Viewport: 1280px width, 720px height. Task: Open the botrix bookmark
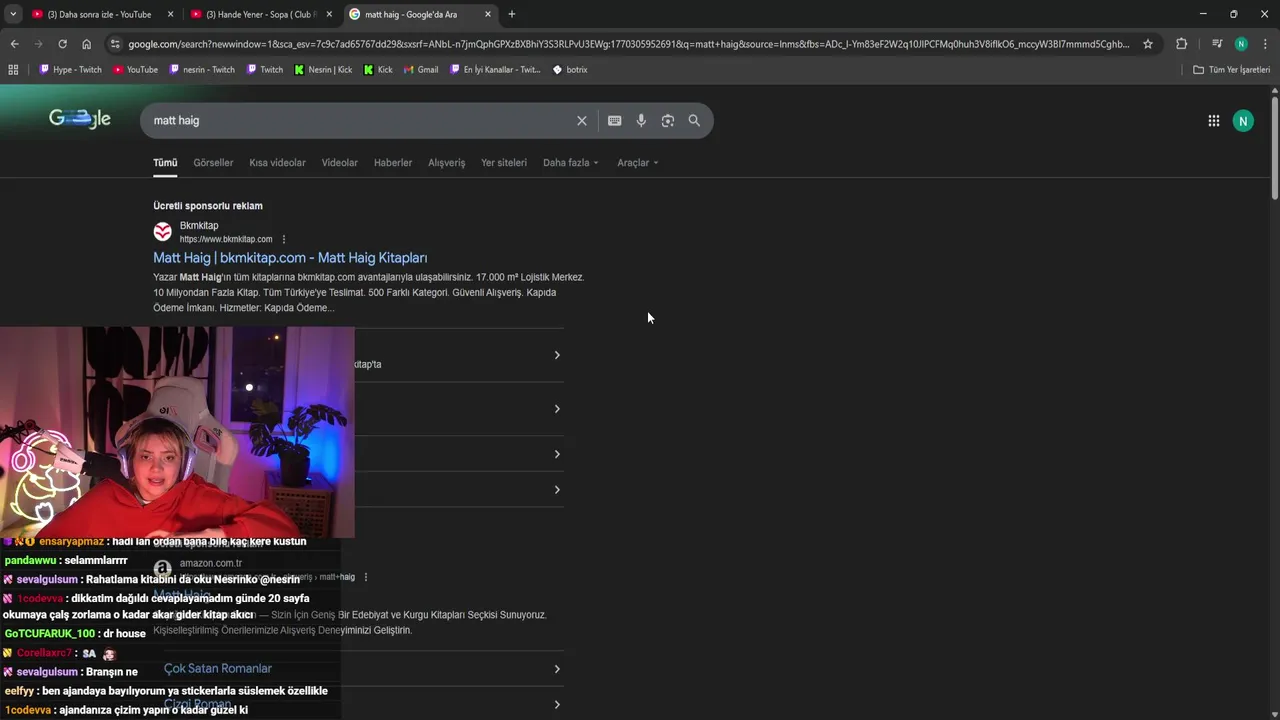(570, 70)
